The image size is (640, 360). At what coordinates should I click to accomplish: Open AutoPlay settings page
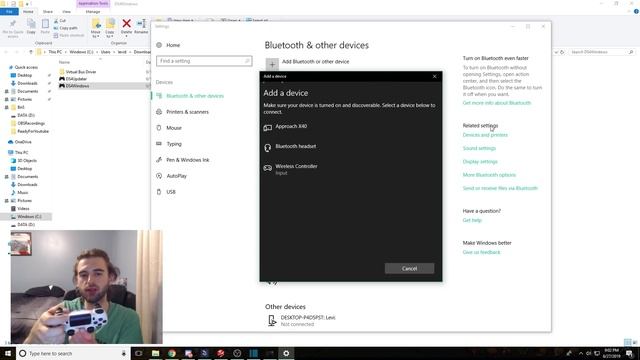[171, 176]
